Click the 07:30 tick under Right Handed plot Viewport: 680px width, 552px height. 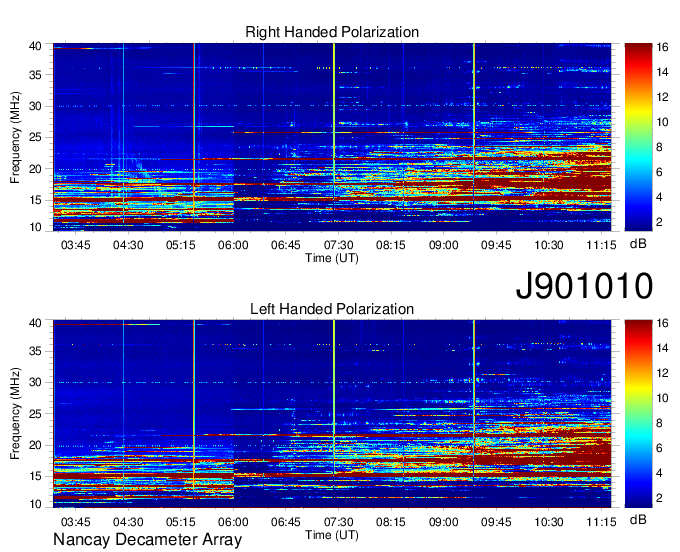[338, 245]
